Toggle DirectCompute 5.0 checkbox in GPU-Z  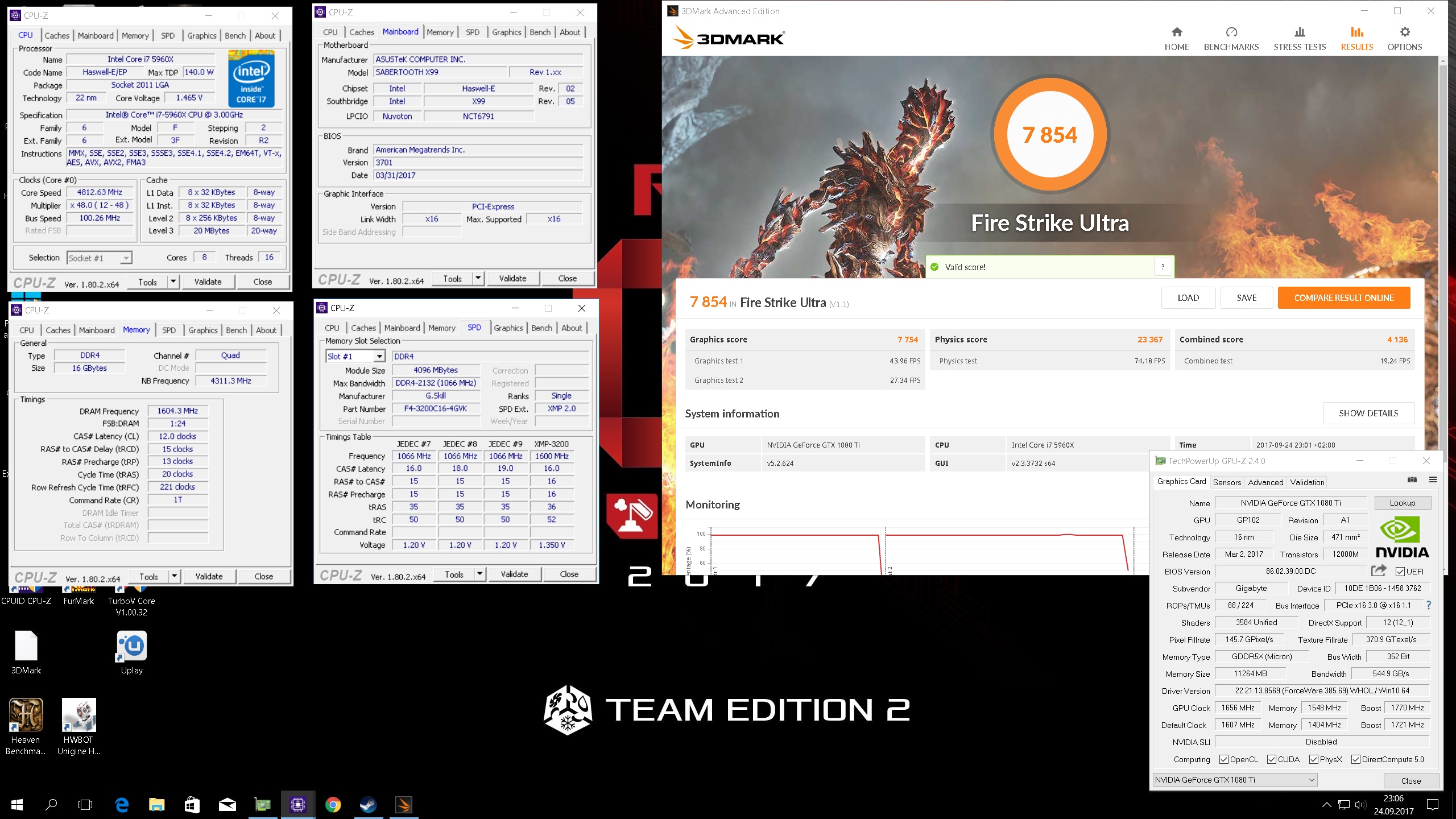click(1356, 759)
